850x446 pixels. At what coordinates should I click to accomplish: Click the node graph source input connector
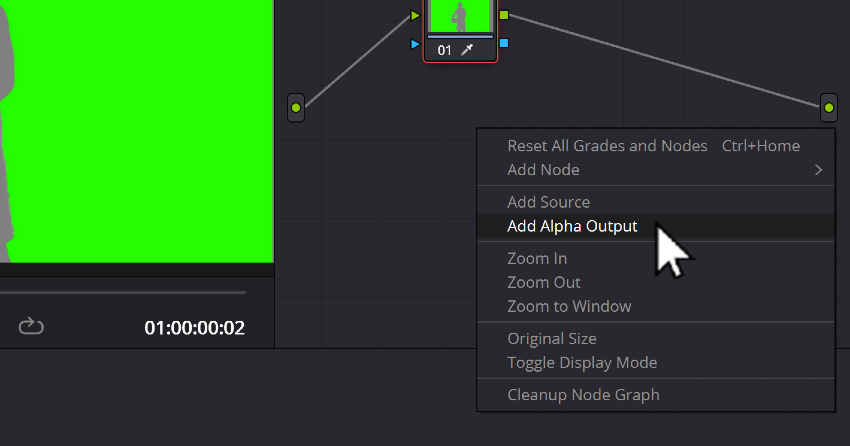[x=296, y=108]
